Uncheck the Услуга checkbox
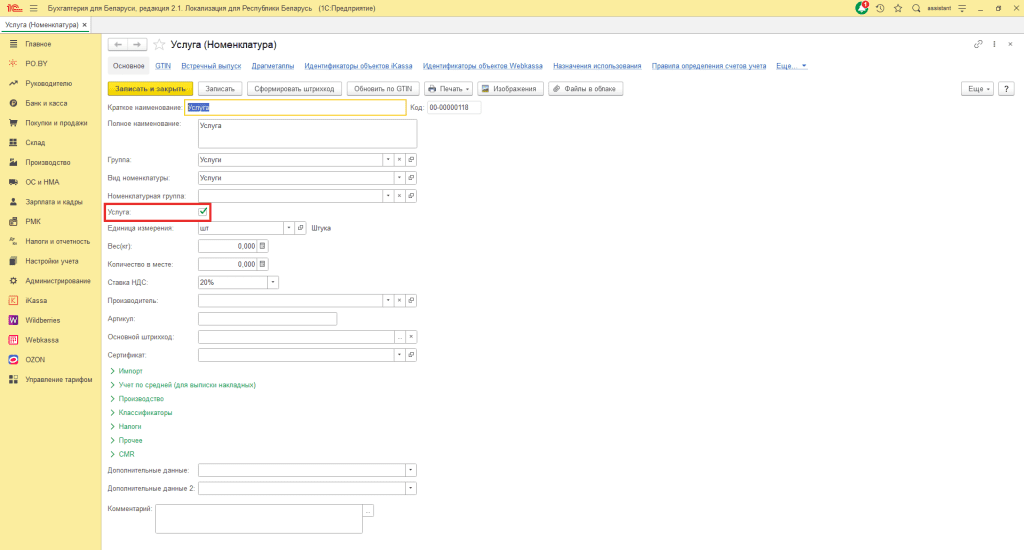1024x550 pixels. 204,212
